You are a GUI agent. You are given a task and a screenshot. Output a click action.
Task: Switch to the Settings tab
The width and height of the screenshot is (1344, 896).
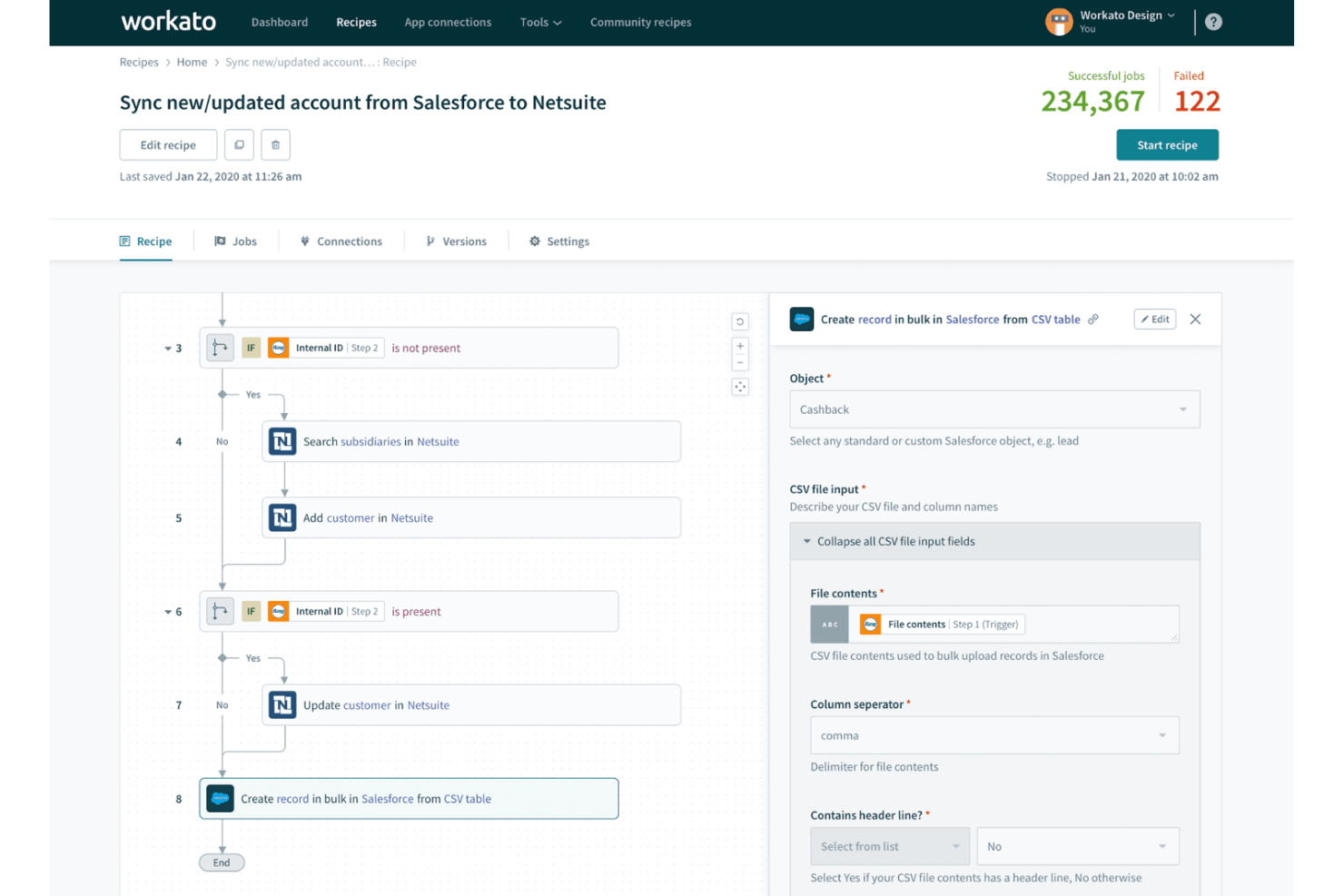click(559, 241)
